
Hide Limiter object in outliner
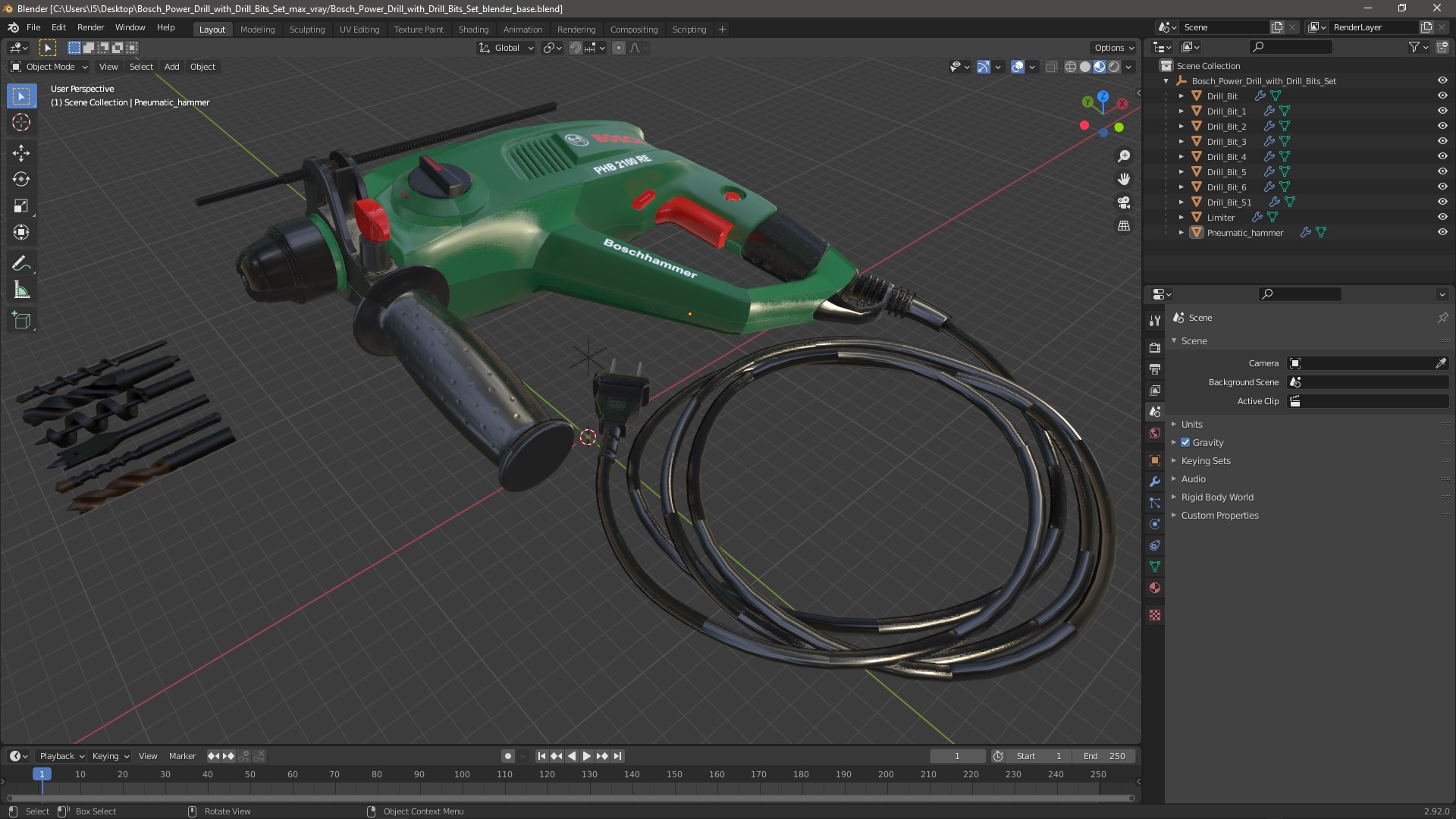coord(1442,217)
